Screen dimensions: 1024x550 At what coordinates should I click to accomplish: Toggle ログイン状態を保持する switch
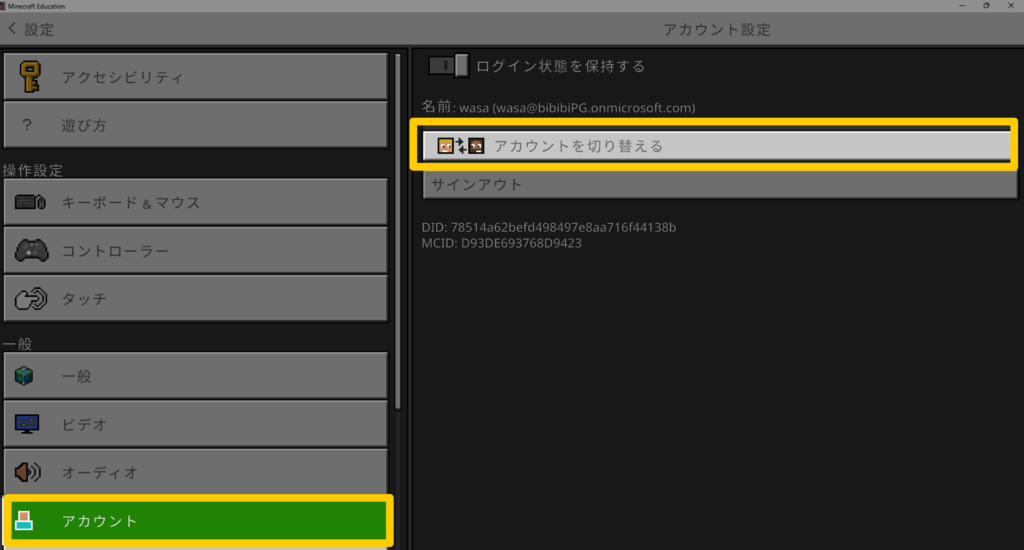449,66
